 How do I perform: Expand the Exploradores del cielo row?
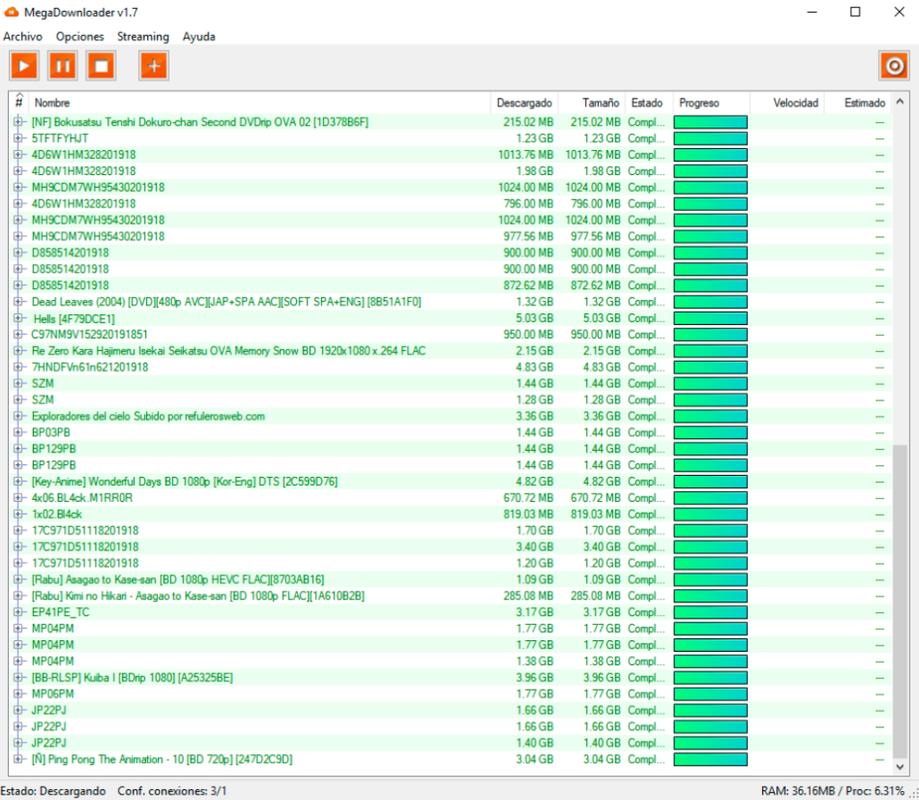coord(18,416)
